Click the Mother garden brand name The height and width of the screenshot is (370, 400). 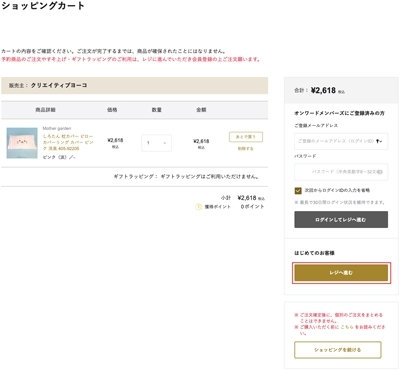coord(57,128)
